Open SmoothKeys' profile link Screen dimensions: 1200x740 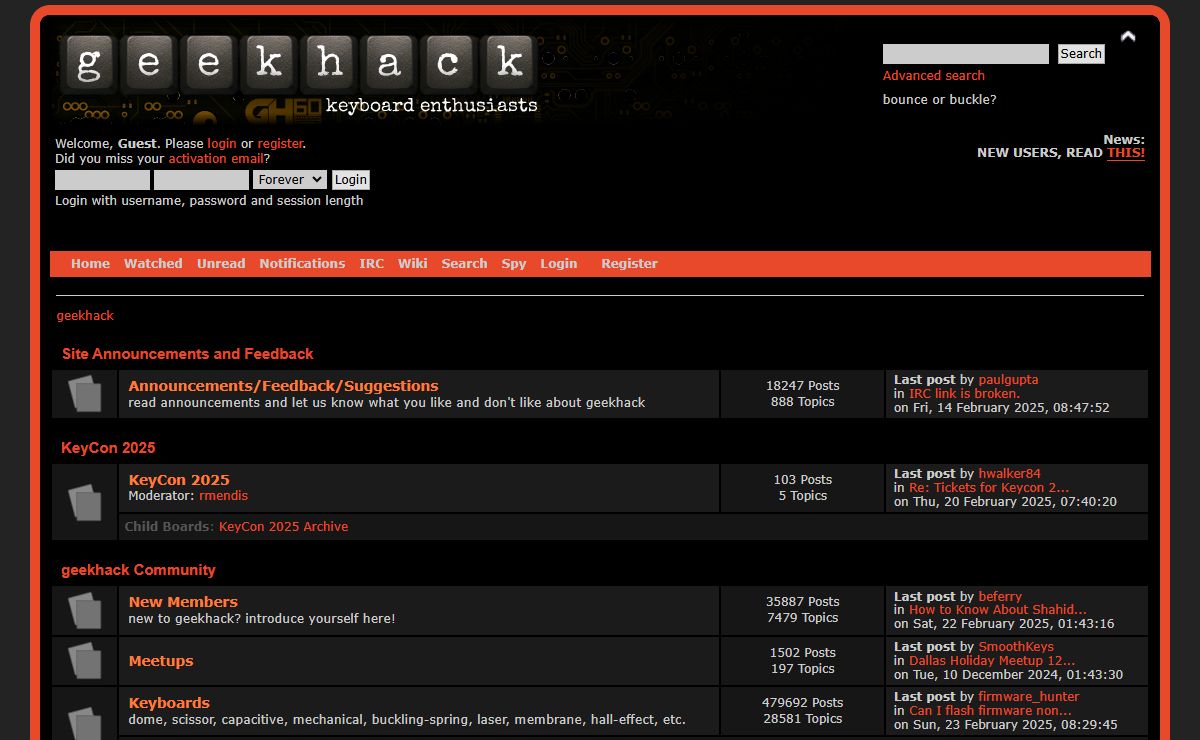coord(1016,647)
